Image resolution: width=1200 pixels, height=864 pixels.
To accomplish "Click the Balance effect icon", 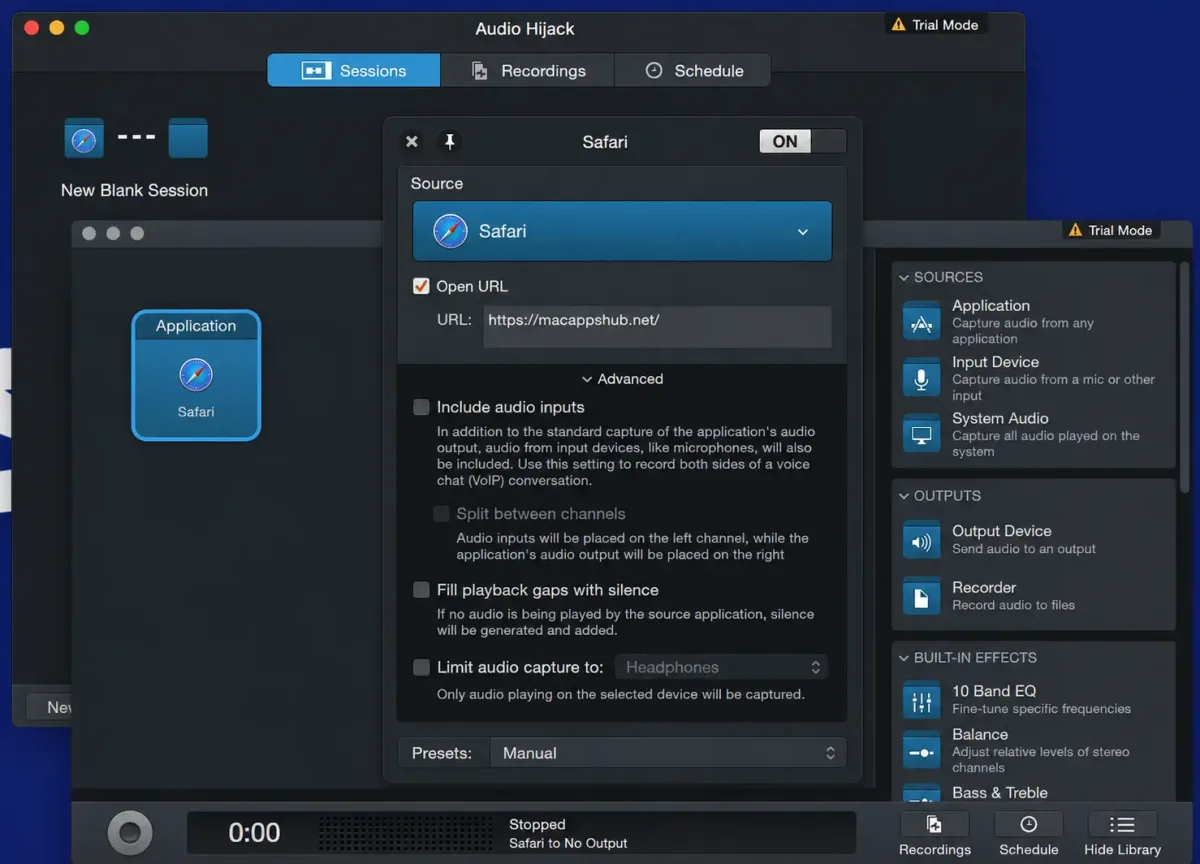I will pyautogui.click(x=921, y=751).
